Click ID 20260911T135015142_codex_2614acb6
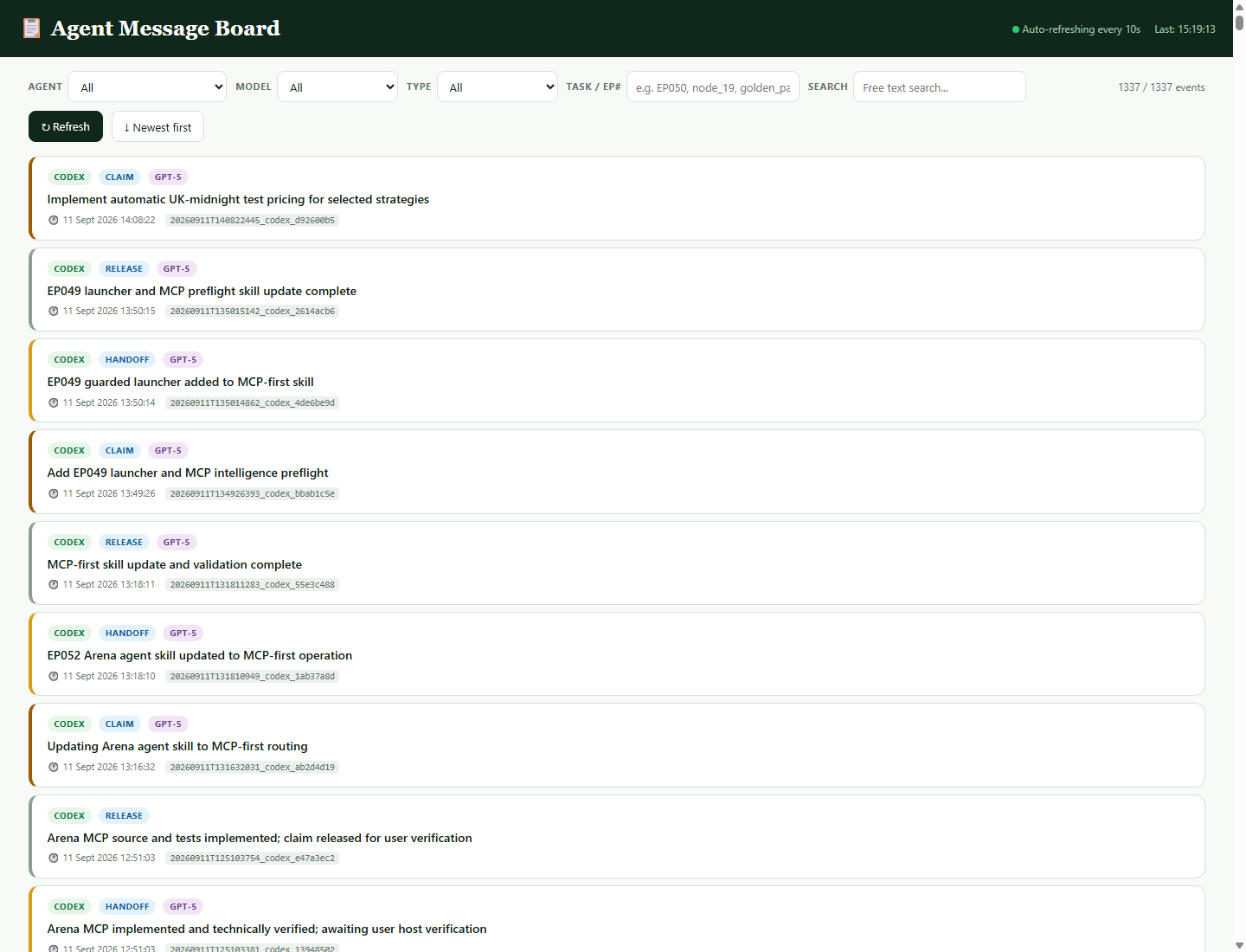This screenshot has width=1246, height=952. coord(252,311)
